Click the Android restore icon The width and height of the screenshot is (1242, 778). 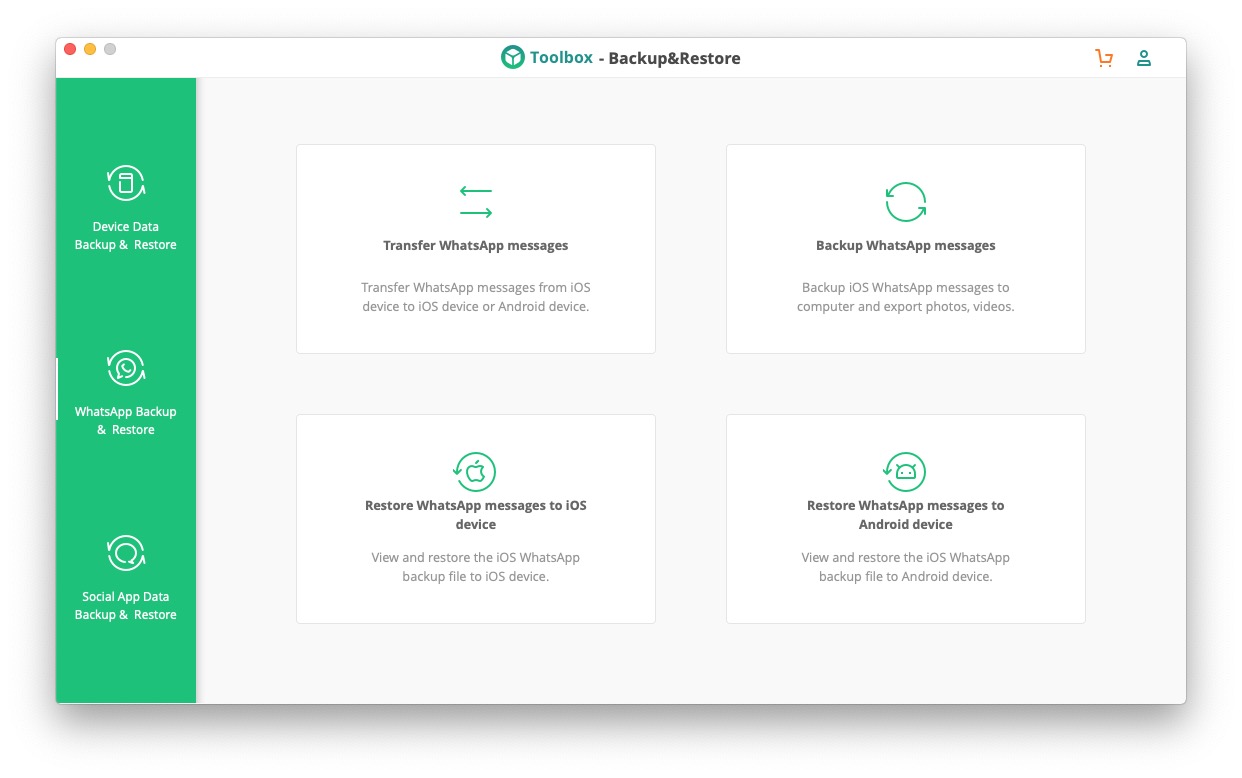click(906, 471)
